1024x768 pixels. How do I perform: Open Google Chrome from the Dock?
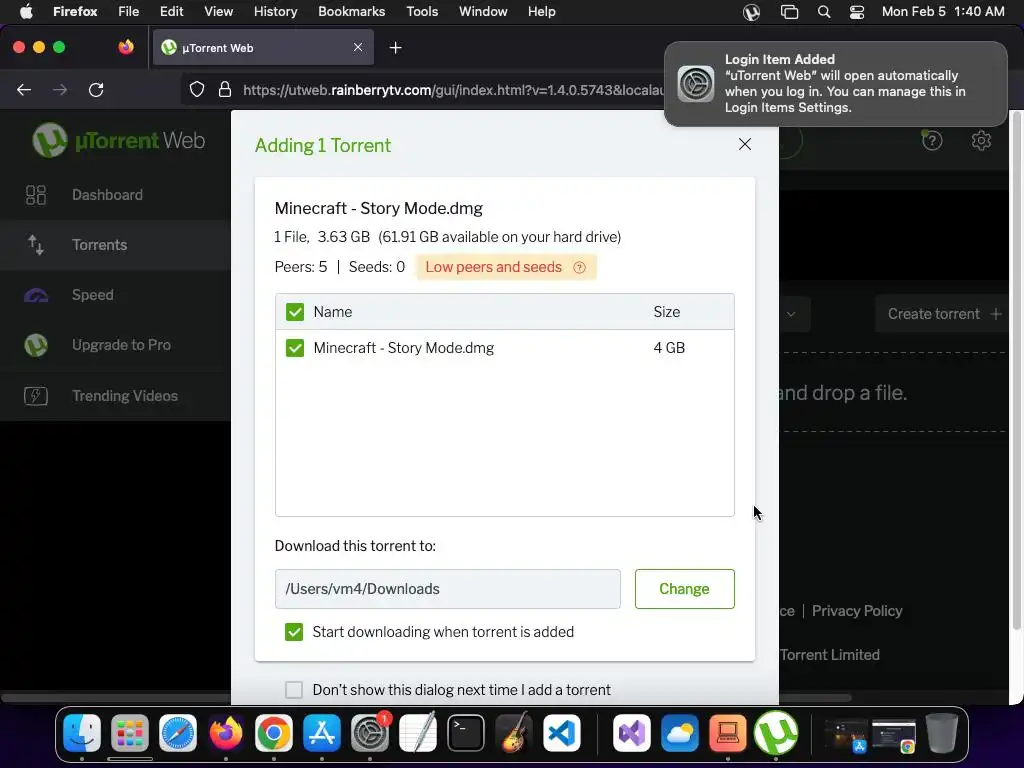pos(274,733)
